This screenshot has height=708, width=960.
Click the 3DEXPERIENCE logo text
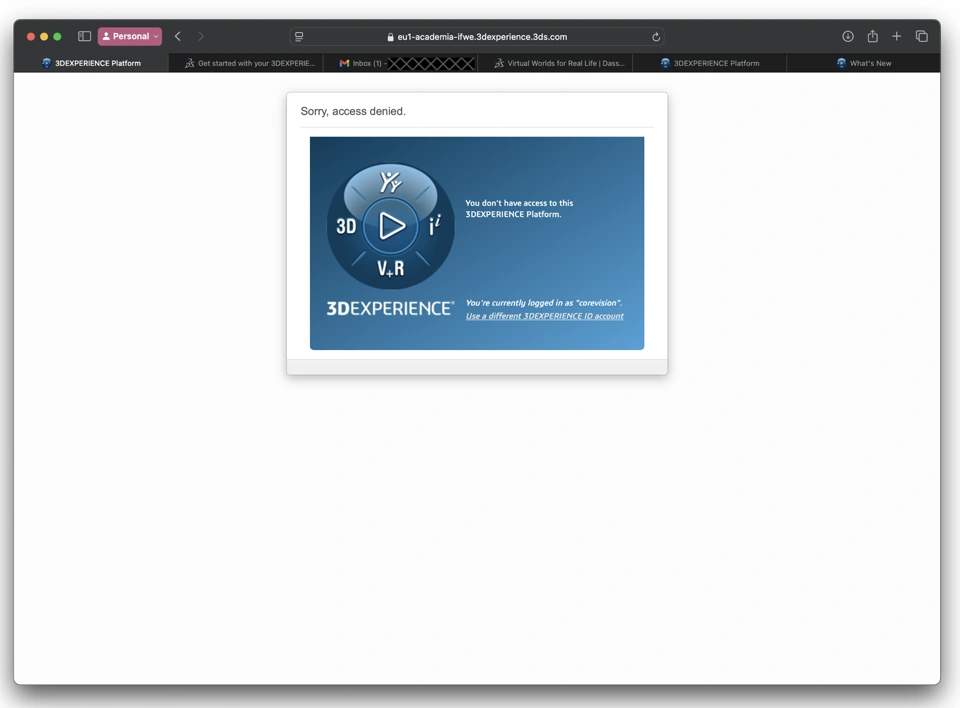coord(390,308)
